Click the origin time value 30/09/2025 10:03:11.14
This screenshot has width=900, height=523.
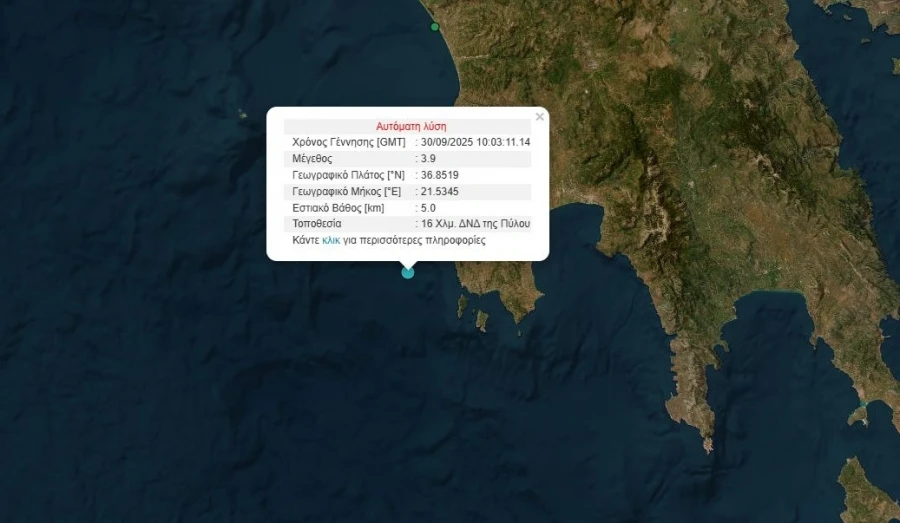point(475,142)
